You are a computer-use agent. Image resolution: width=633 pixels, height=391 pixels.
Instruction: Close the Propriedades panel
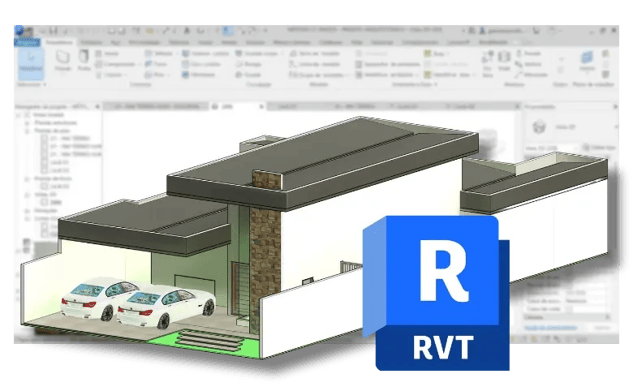615,107
